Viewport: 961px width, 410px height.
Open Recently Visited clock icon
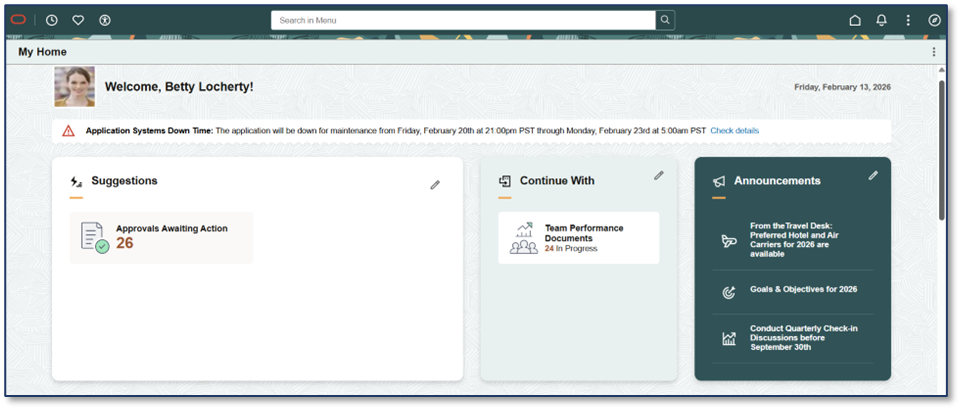point(51,20)
